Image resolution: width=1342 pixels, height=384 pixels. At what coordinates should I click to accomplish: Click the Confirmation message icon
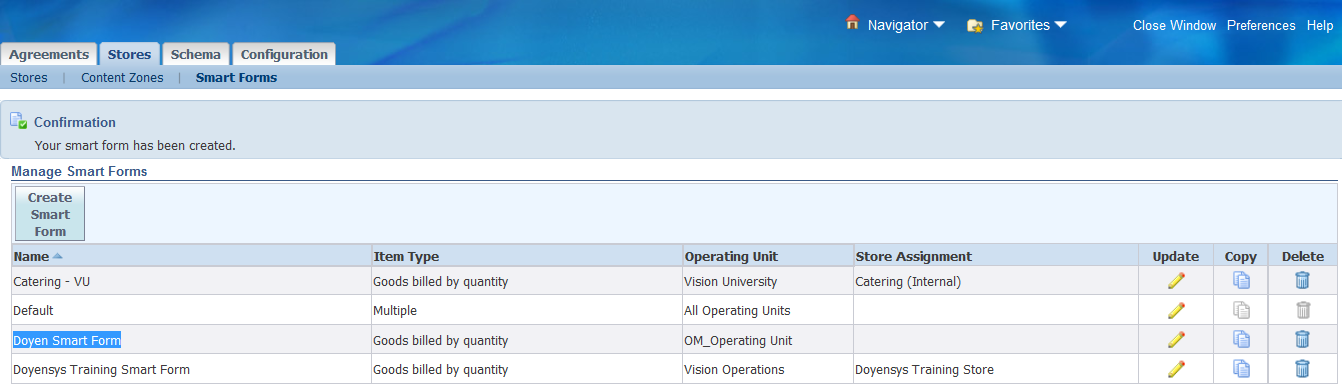click(18, 121)
